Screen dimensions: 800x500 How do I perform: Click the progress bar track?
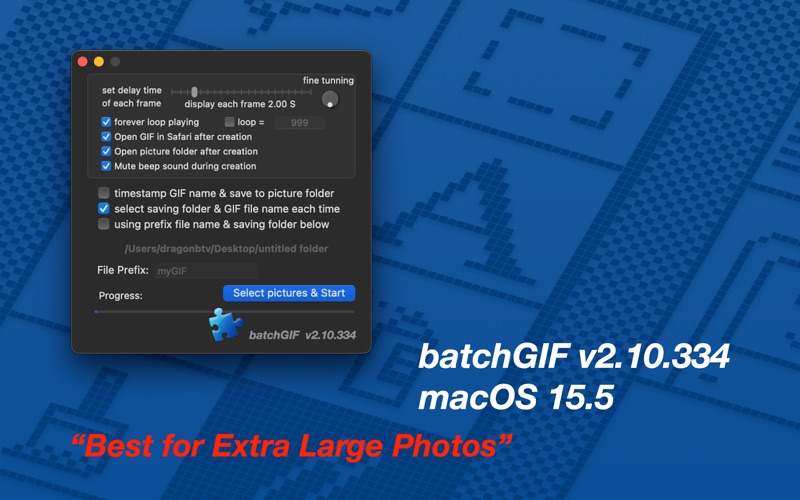tap(224, 311)
